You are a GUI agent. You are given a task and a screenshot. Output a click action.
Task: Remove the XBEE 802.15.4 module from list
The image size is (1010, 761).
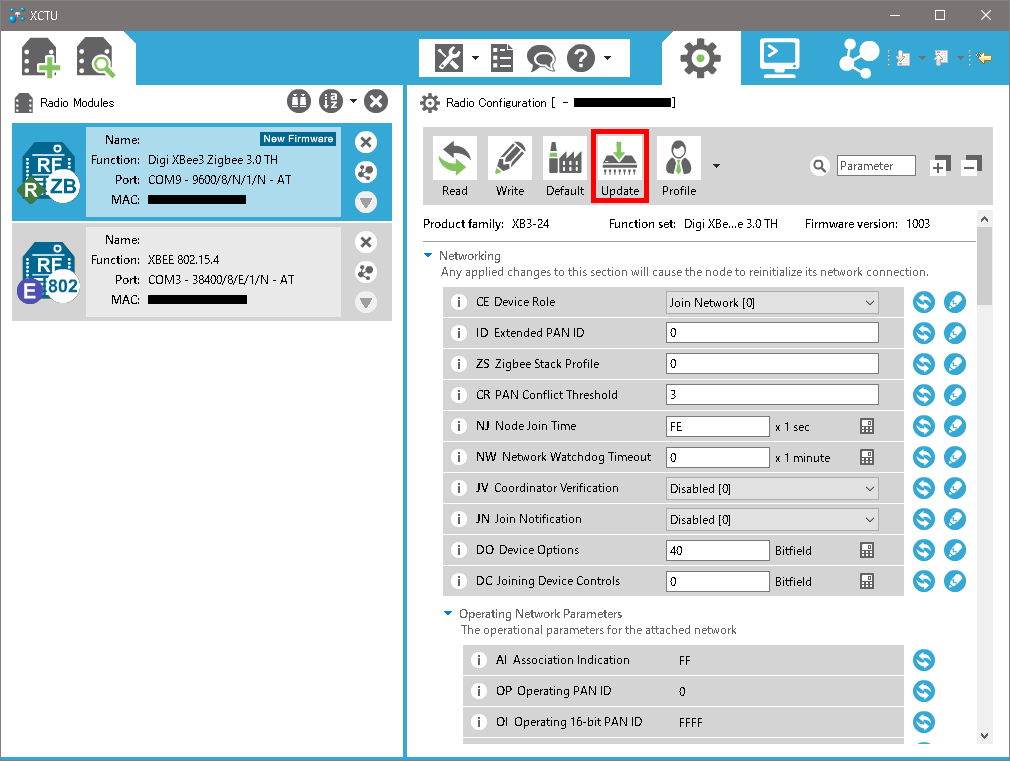tap(366, 242)
